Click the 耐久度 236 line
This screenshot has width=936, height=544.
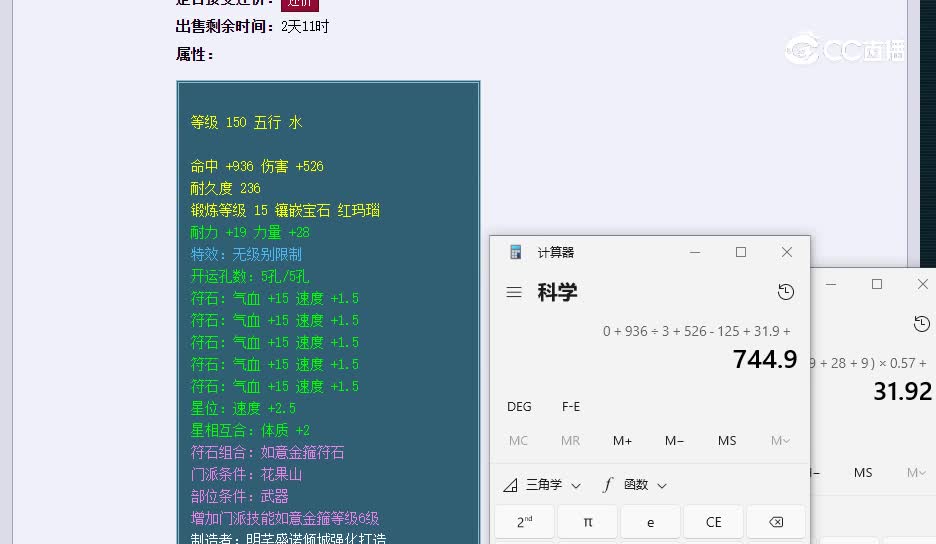tap(225, 188)
